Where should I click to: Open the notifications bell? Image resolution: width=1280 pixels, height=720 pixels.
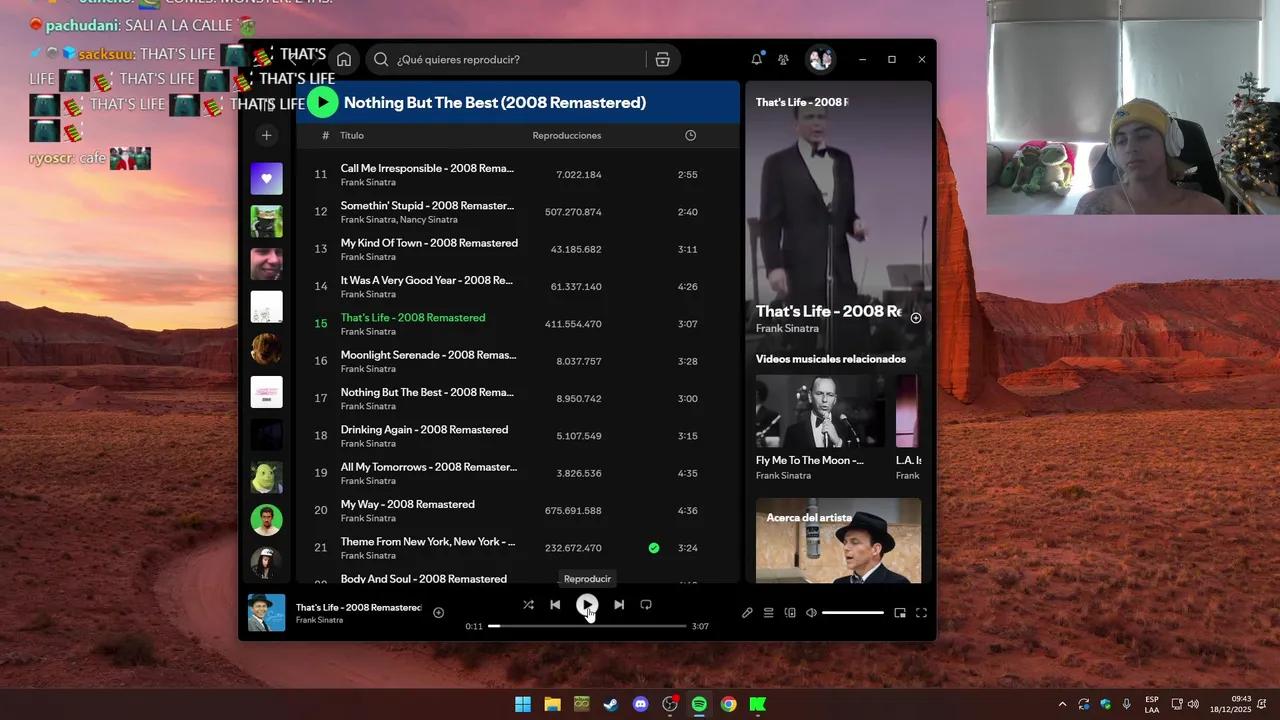(756, 59)
